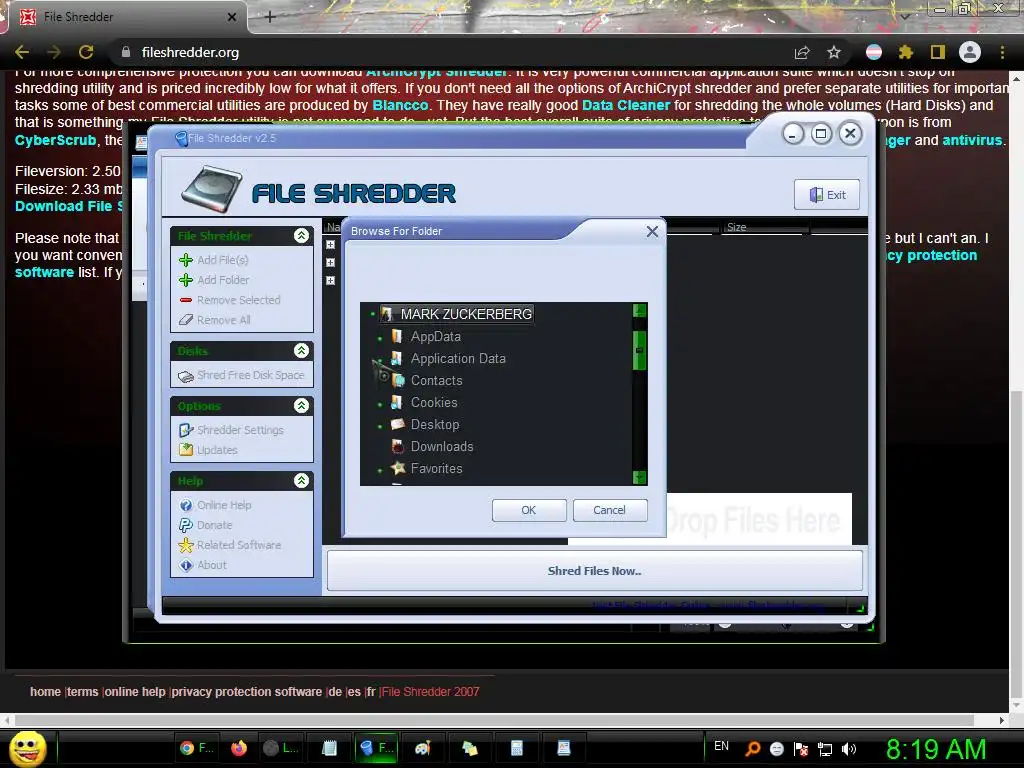Viewport: 1024px width, 768px height.
Task: Select the Desktop folder
Action: click(x=434, y=424)
